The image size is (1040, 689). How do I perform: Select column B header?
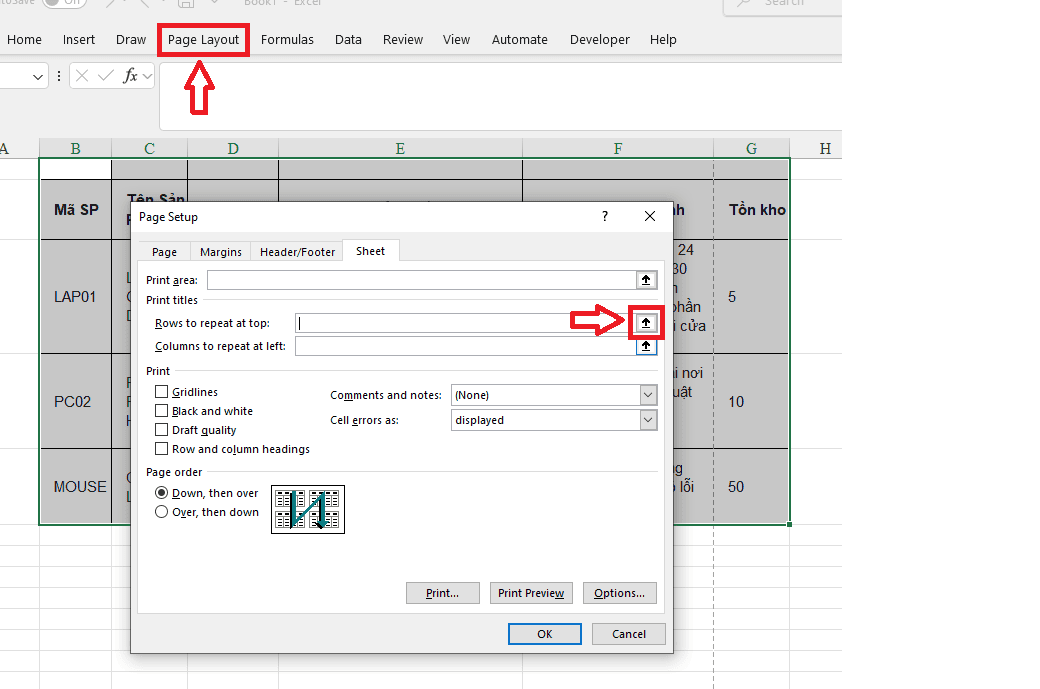click(x=76, y=149)
